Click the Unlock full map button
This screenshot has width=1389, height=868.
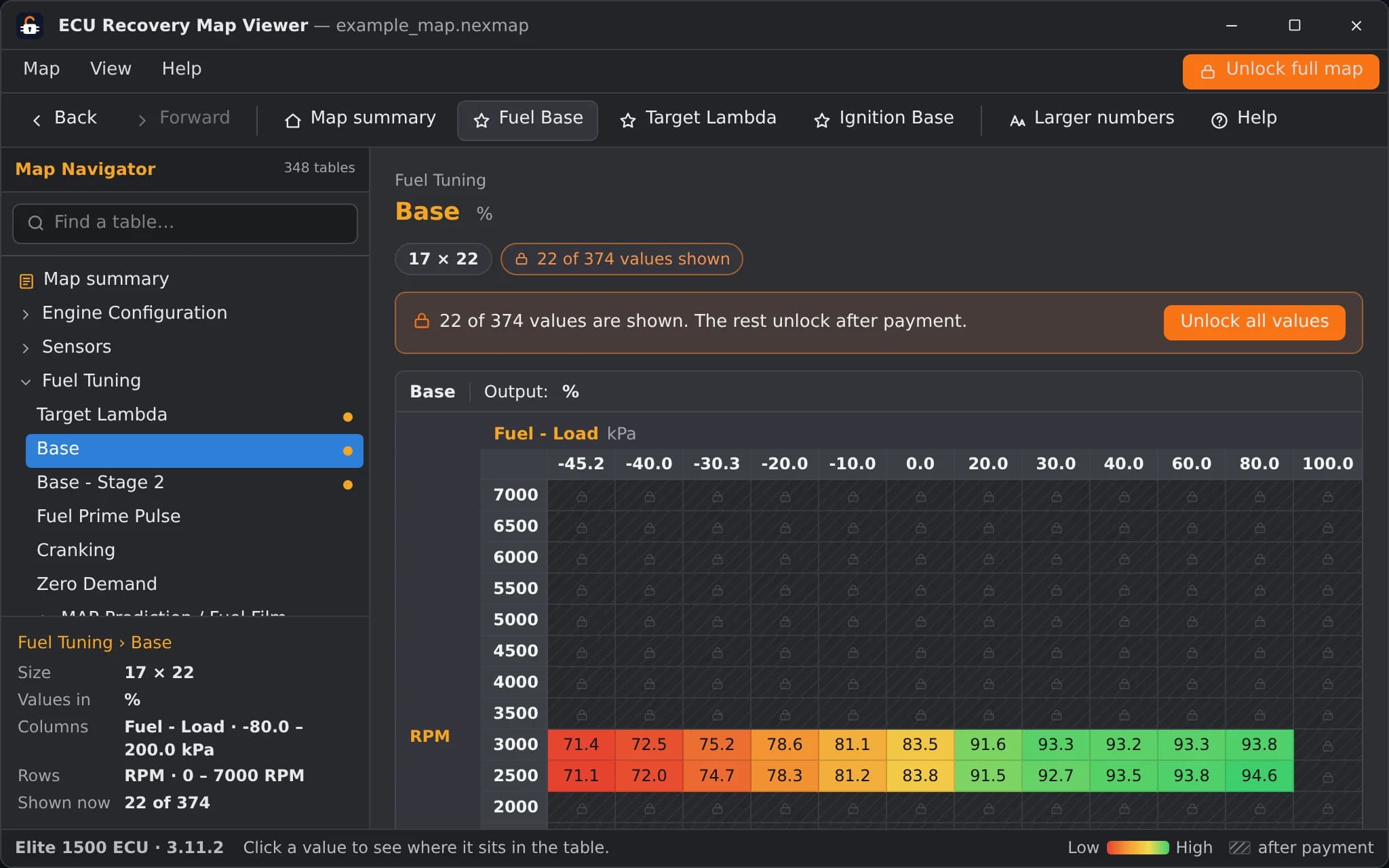[x=1280, y=71]
